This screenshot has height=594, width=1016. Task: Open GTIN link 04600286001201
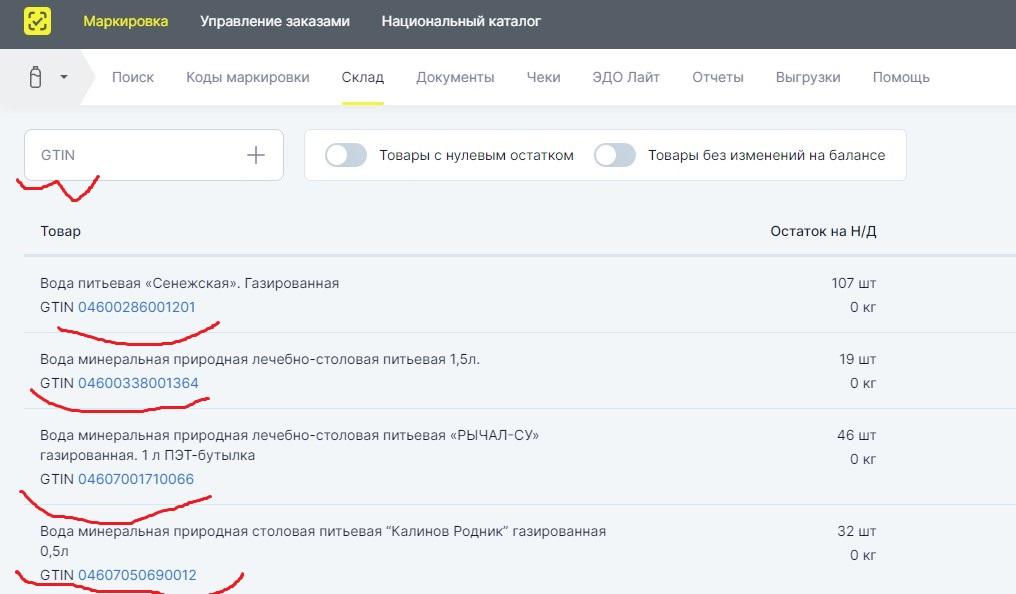pos(136,307)
